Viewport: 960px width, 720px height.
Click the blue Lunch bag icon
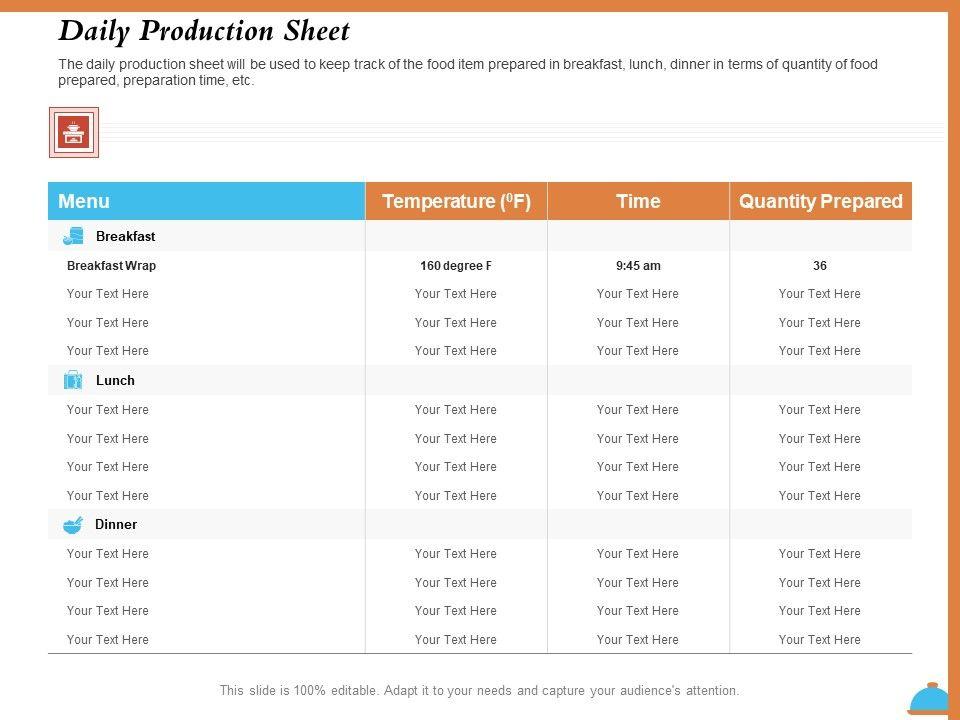pyautogui.click(x=73, y=380)
